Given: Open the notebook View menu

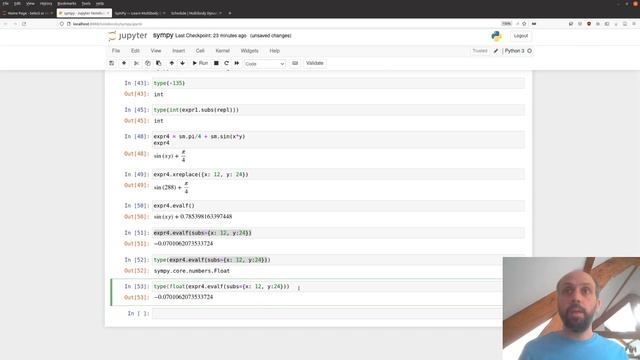Looking at the screenshot, I should (x=156, y=51).
